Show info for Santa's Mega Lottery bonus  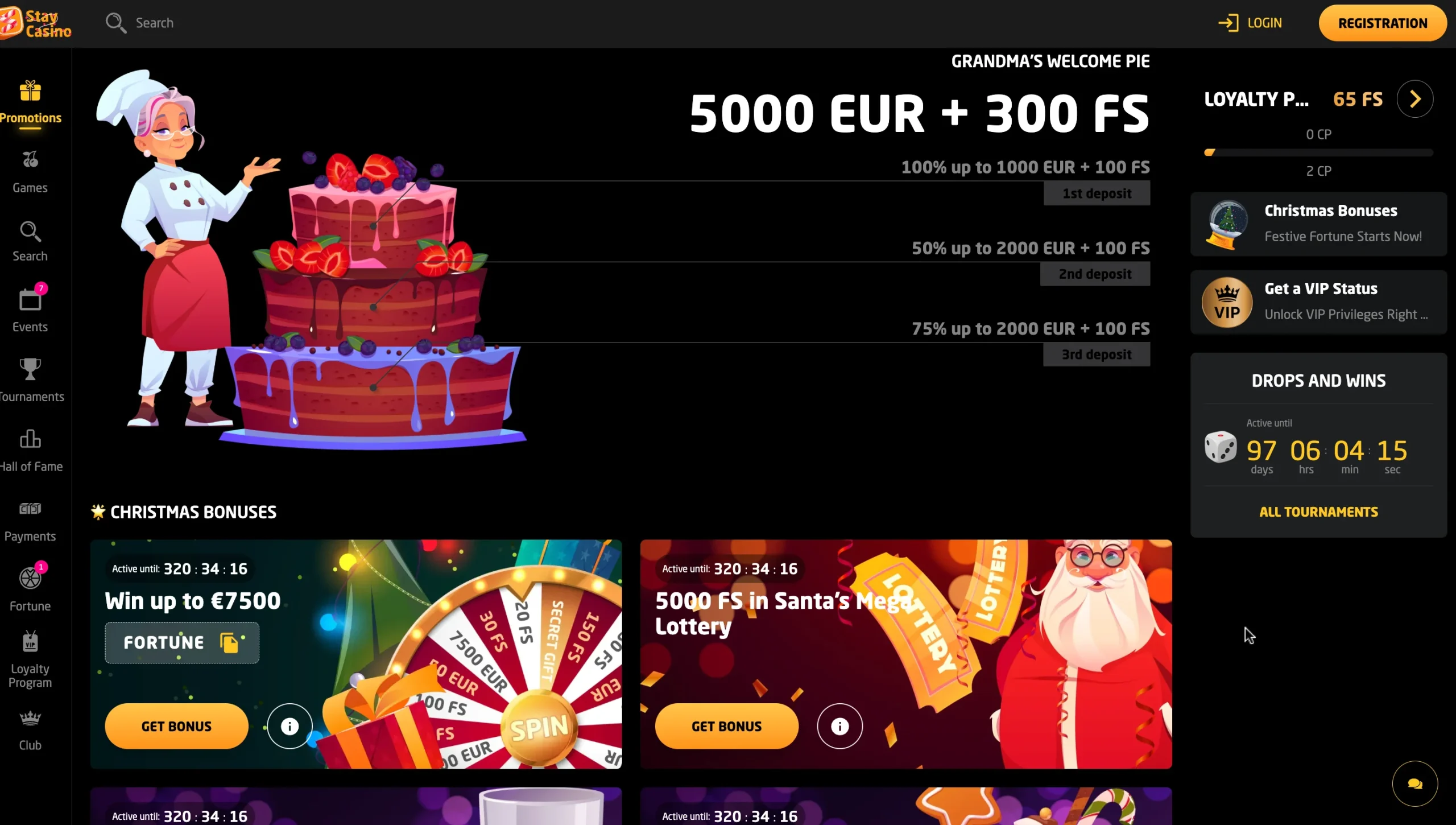tap(839, 727)
